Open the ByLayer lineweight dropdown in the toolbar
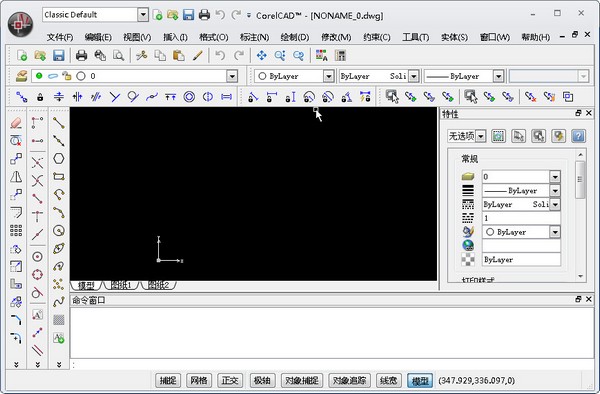 (x=498, y=76)
